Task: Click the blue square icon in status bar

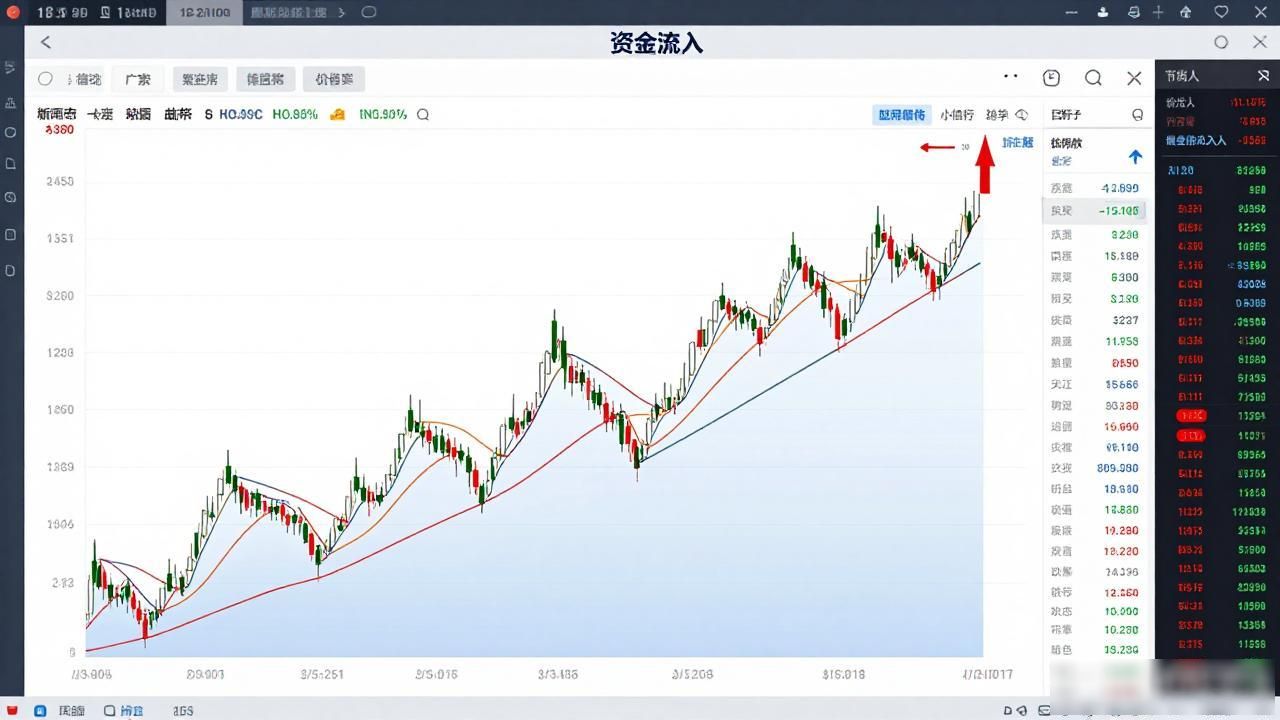Action: tap(40, 711)
